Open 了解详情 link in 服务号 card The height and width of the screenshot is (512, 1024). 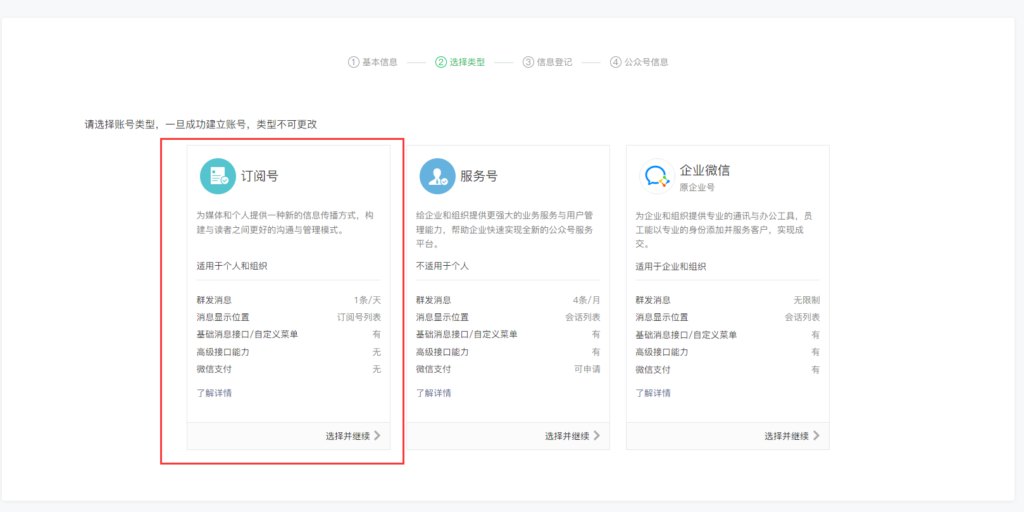pos(434,393)
